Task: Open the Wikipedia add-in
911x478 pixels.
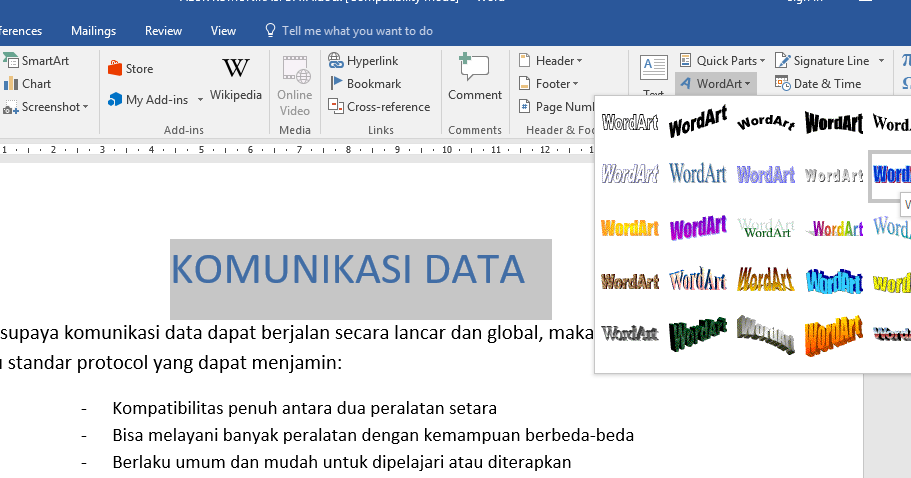Action: [236, 80]
